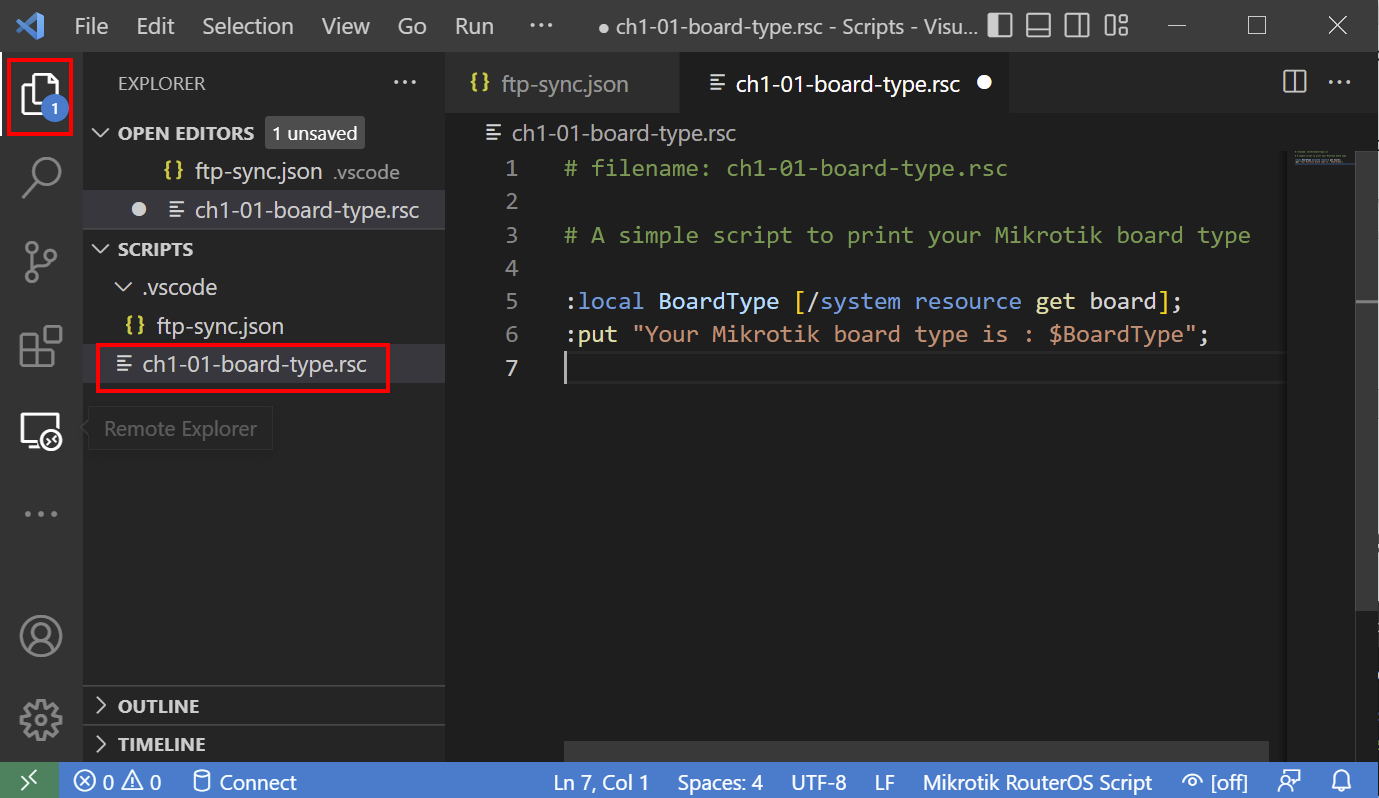Open the Explorer view in activity bar

tap(40, 95)
